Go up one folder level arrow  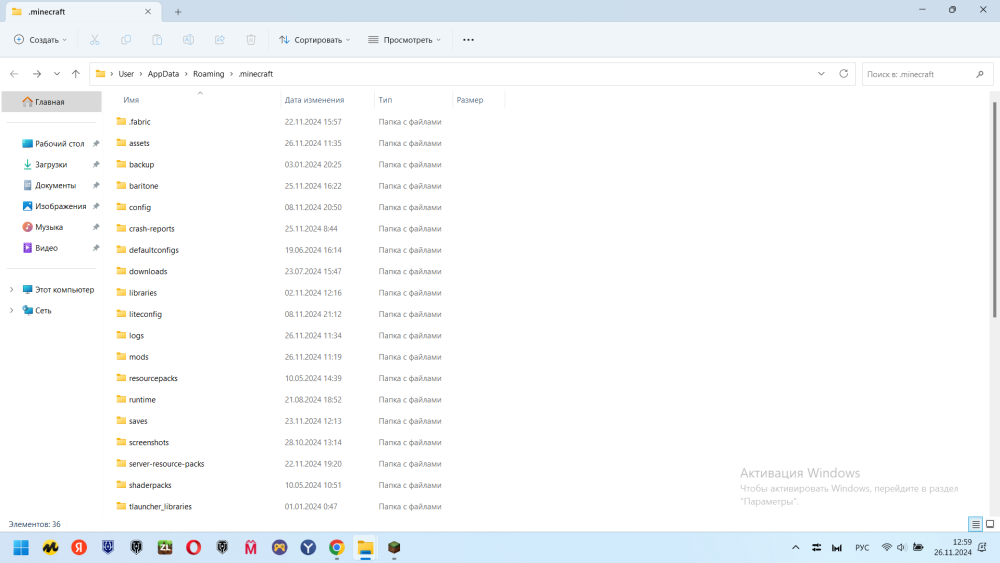tap(76, 74)
